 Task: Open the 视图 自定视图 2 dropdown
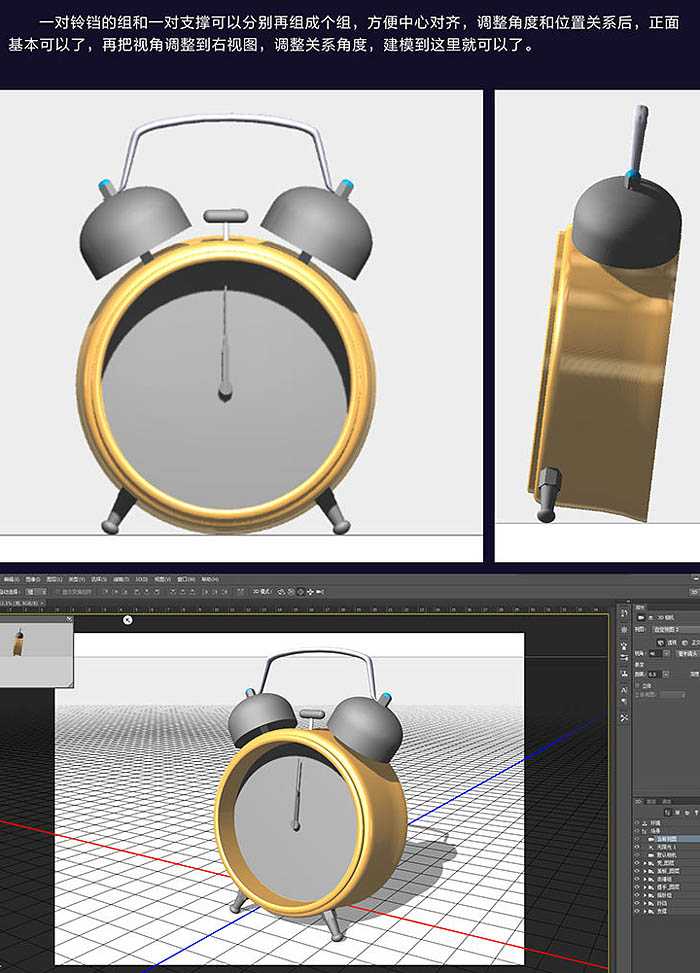[x=676, y=629]
